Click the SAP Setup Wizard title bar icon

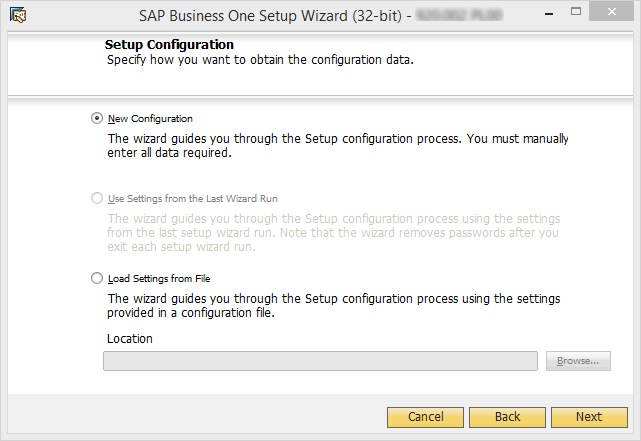coord(18,16)
